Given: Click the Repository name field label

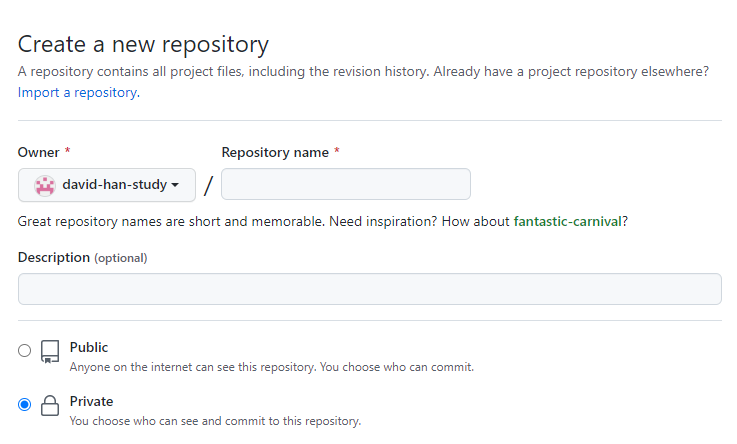Looking at the screenshot, I should [x=275, y=152].
